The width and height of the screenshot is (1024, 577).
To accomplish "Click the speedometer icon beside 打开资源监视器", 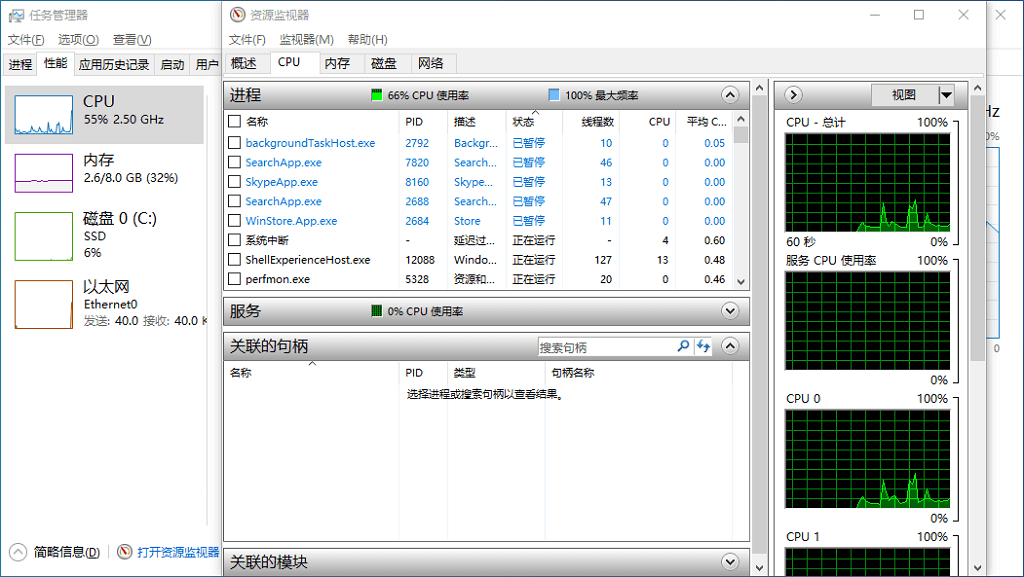I will (125, 551).
